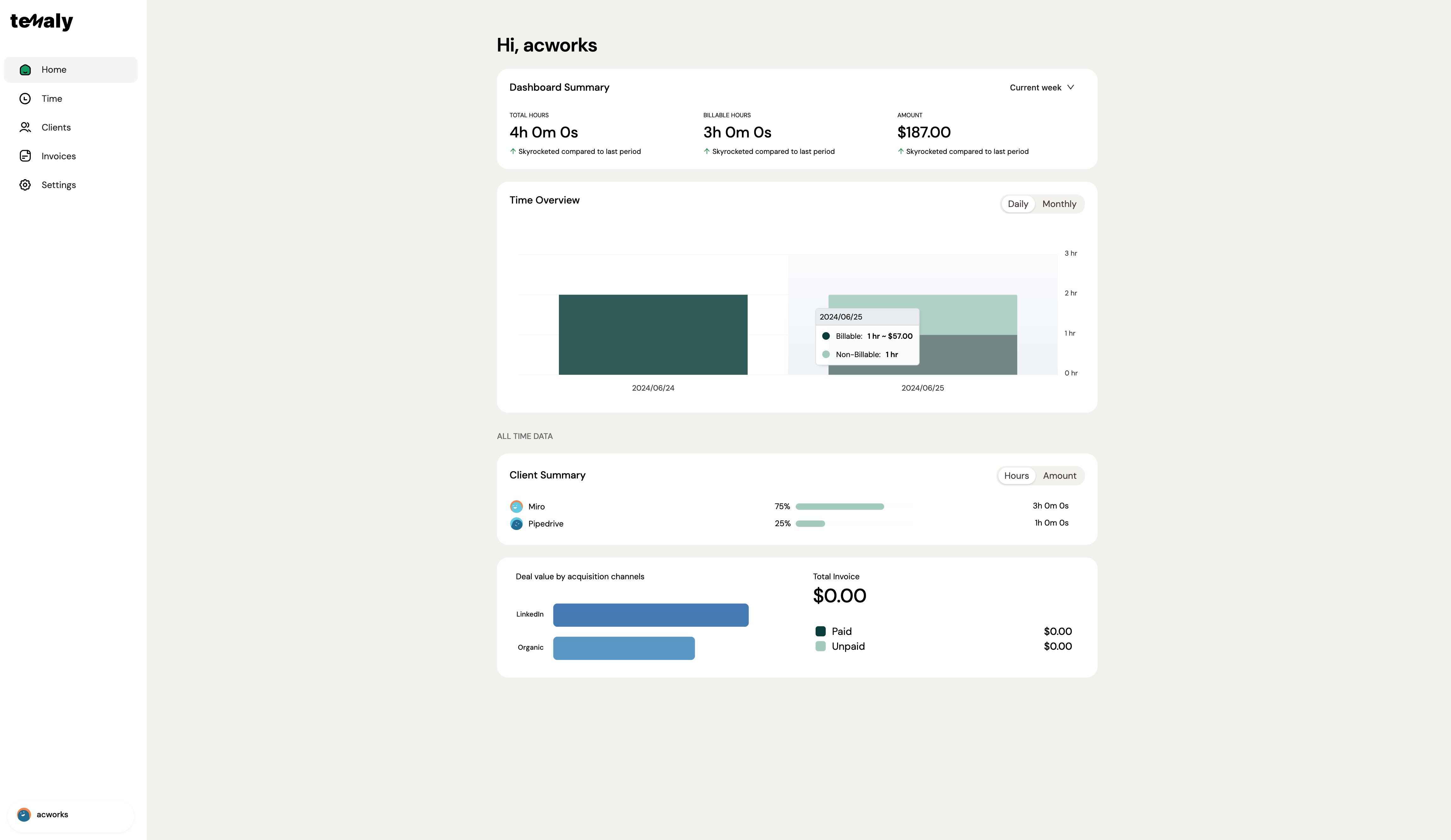Screen dimensions: 1451x840
Task: Select the Home icon in sidebar
Action: 25,69
